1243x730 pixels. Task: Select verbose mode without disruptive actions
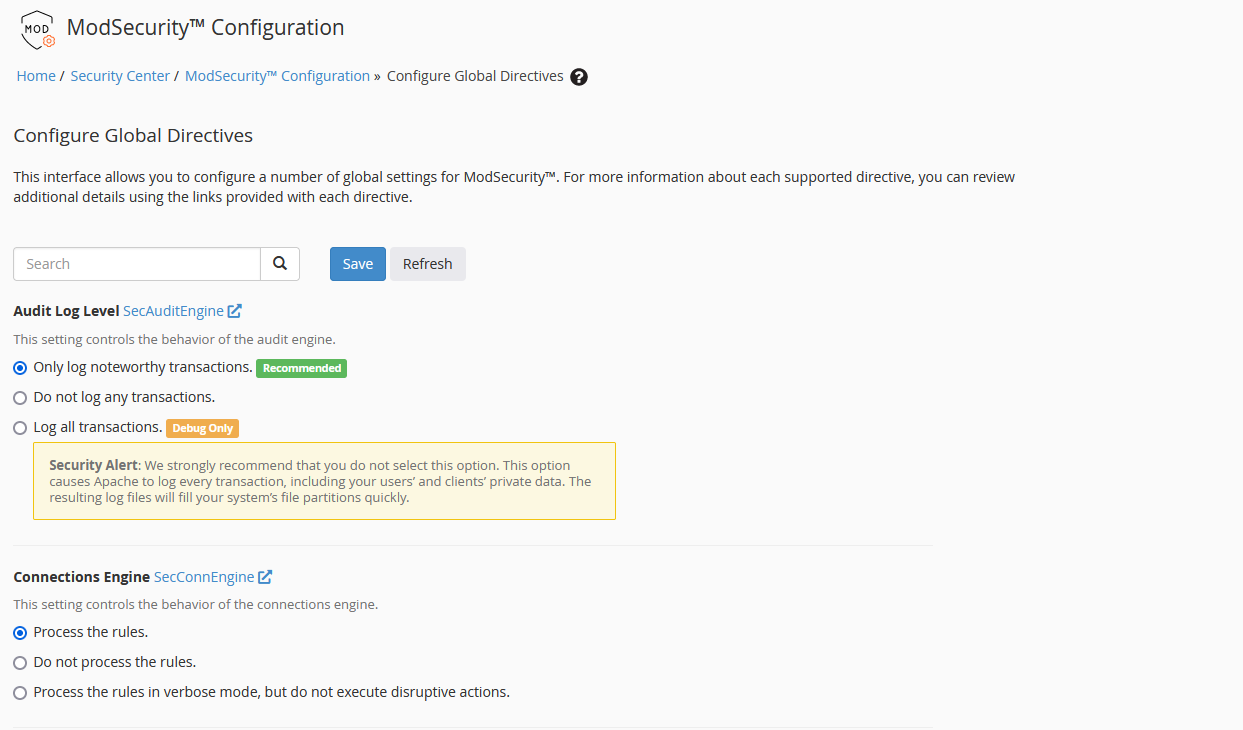(19, 691)
